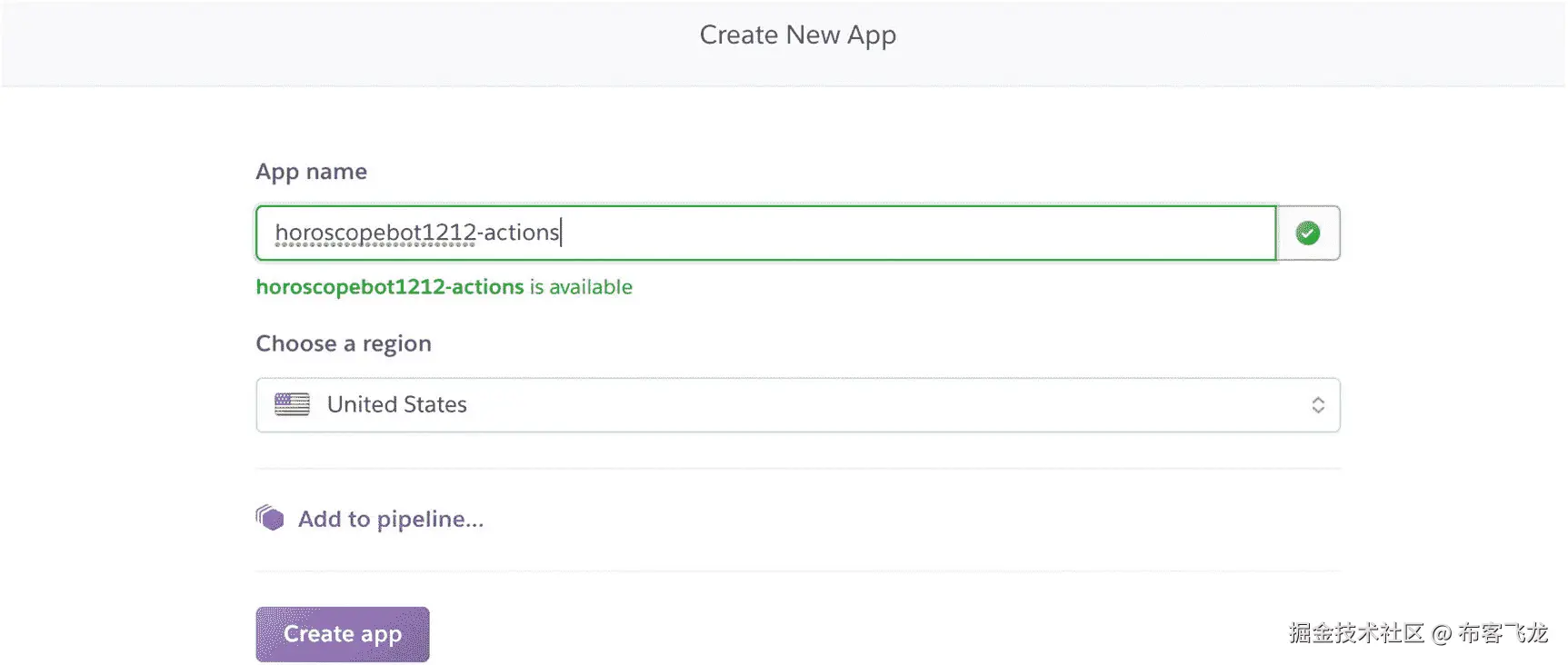Click the purple pipeline hexagon icon
This screenshot has width=1568, height=665.
tap(270, 518)
